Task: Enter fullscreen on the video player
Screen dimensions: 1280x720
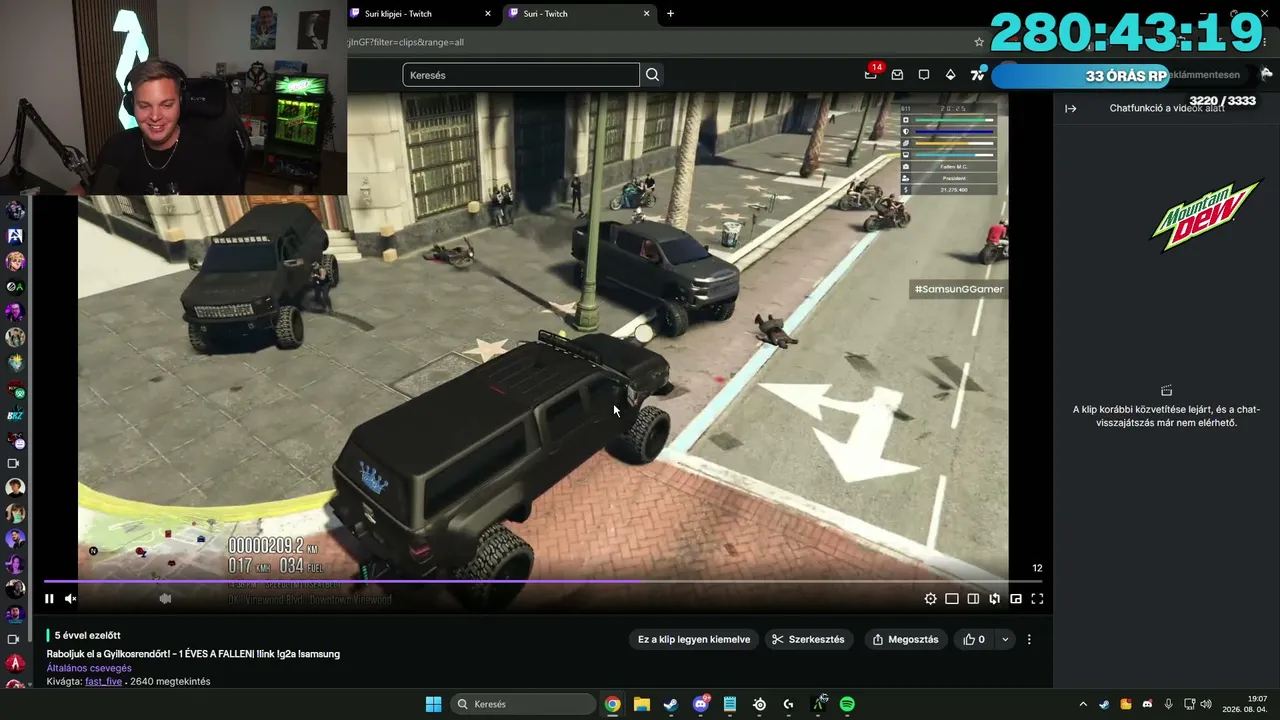Action: click(1037, 599)
